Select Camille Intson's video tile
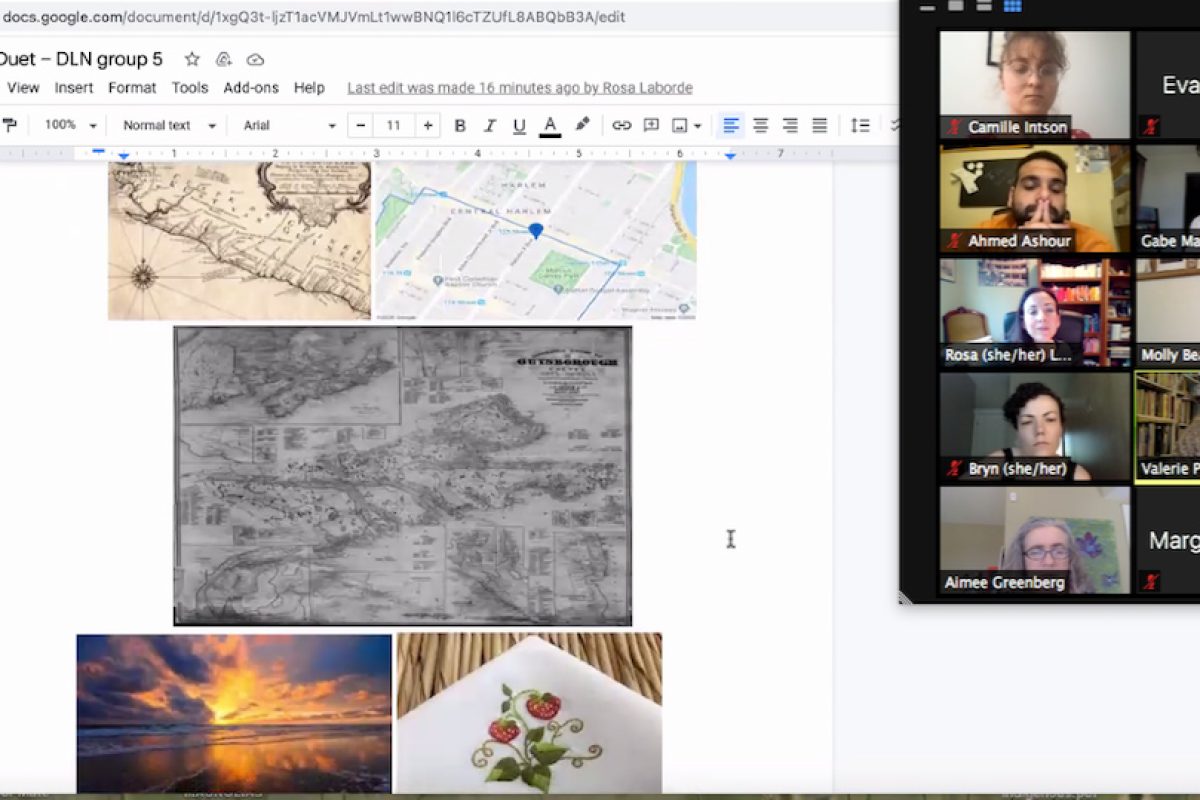The width and height of the screenshot is (1200, 800). tap(1035, 84)
